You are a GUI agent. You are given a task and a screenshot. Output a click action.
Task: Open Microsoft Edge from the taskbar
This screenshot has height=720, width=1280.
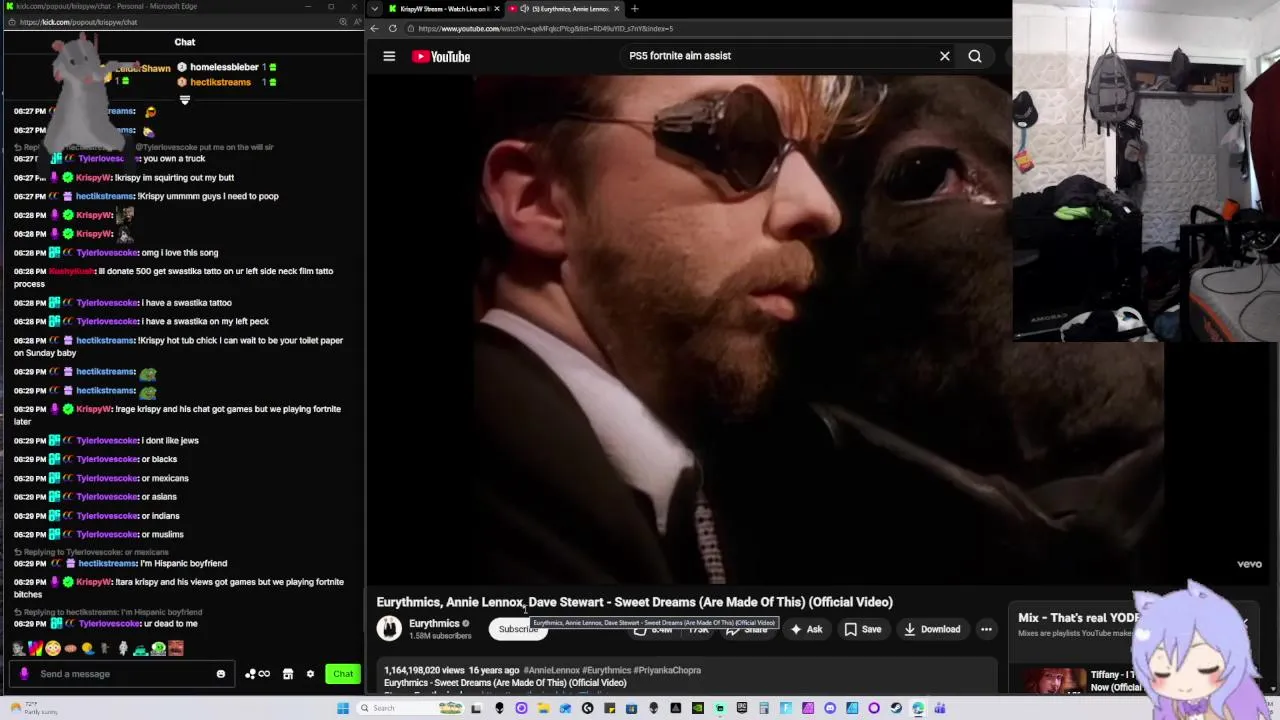point(918,708)
